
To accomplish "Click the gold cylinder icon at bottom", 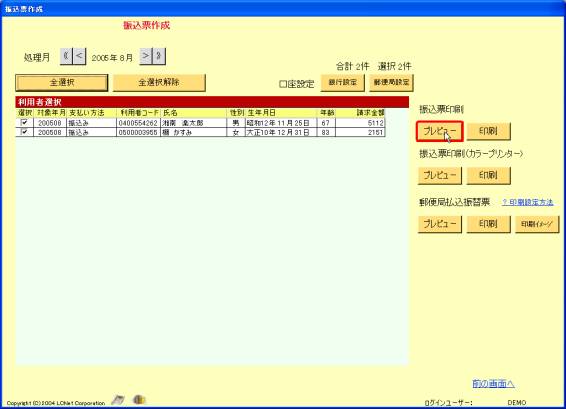I will 139,399.
